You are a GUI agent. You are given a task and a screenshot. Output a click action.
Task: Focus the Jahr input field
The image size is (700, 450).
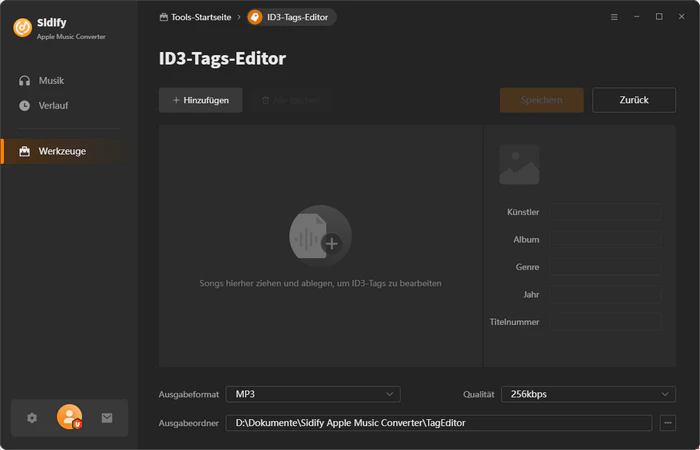[605, 294]
